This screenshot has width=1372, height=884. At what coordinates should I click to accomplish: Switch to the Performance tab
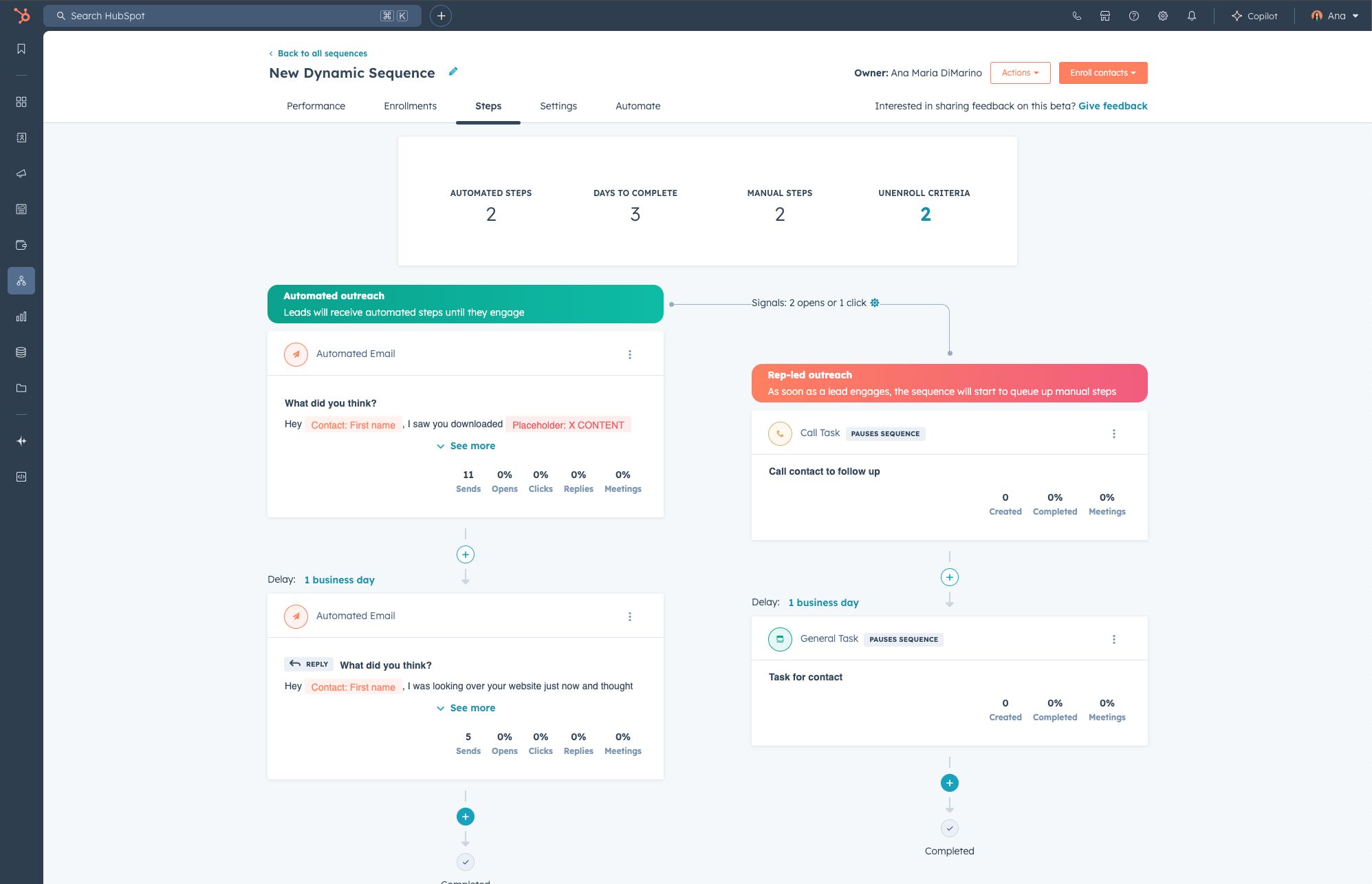coord(315,105)
